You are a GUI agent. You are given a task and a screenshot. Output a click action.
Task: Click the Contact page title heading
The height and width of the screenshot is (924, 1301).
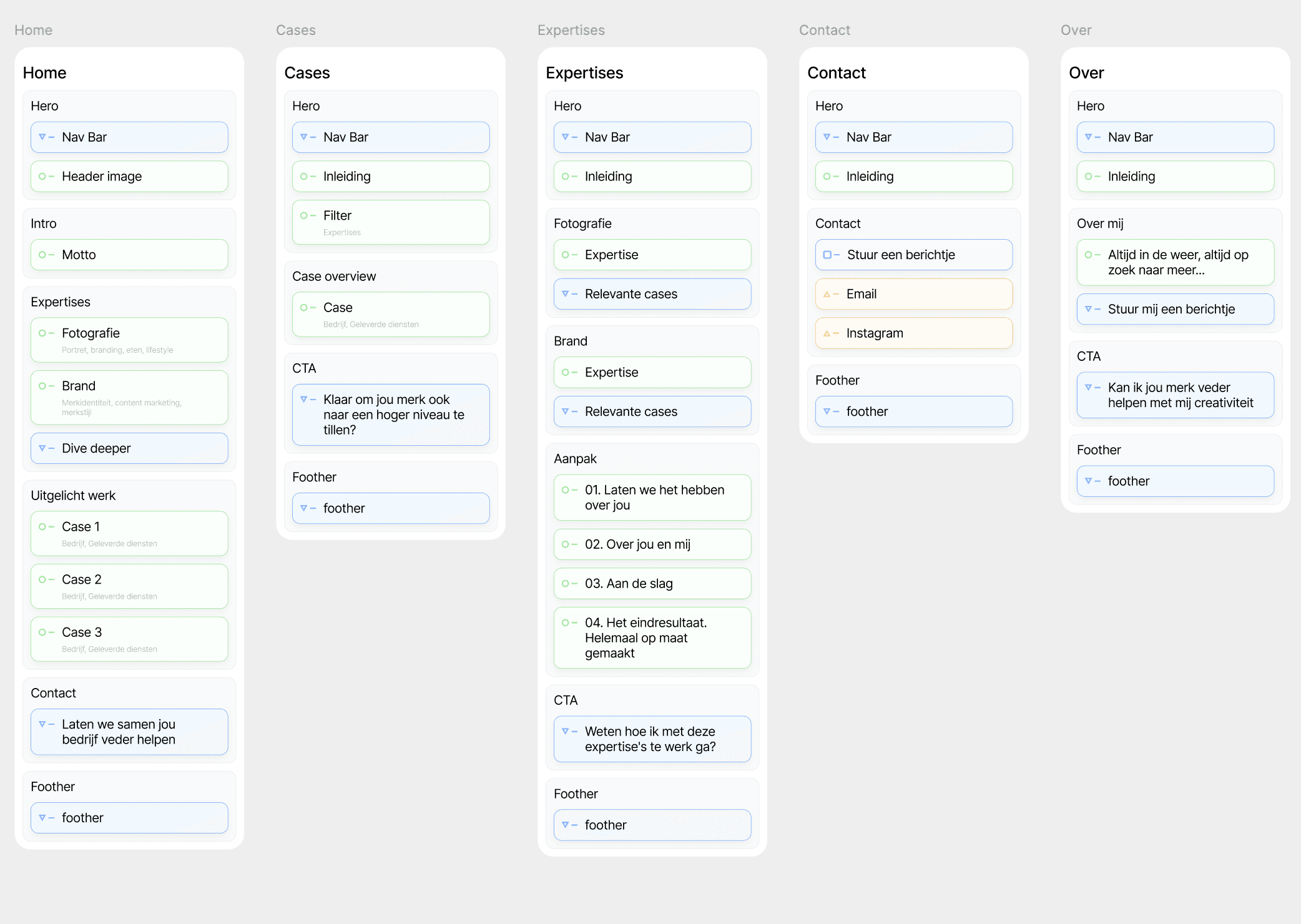(x=837, y=73)
